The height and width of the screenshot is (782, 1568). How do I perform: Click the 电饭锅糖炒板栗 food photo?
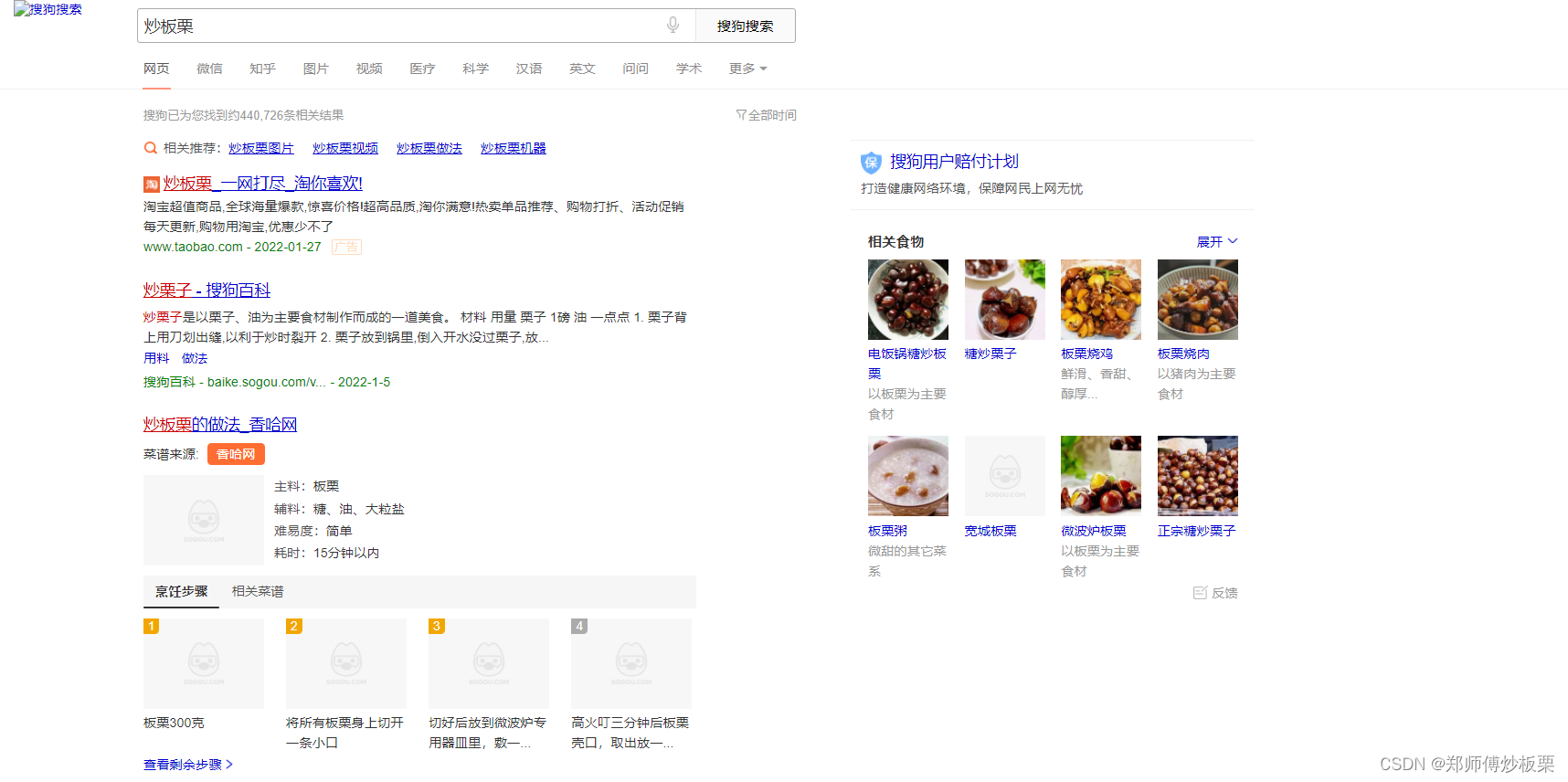pos(908,300)
